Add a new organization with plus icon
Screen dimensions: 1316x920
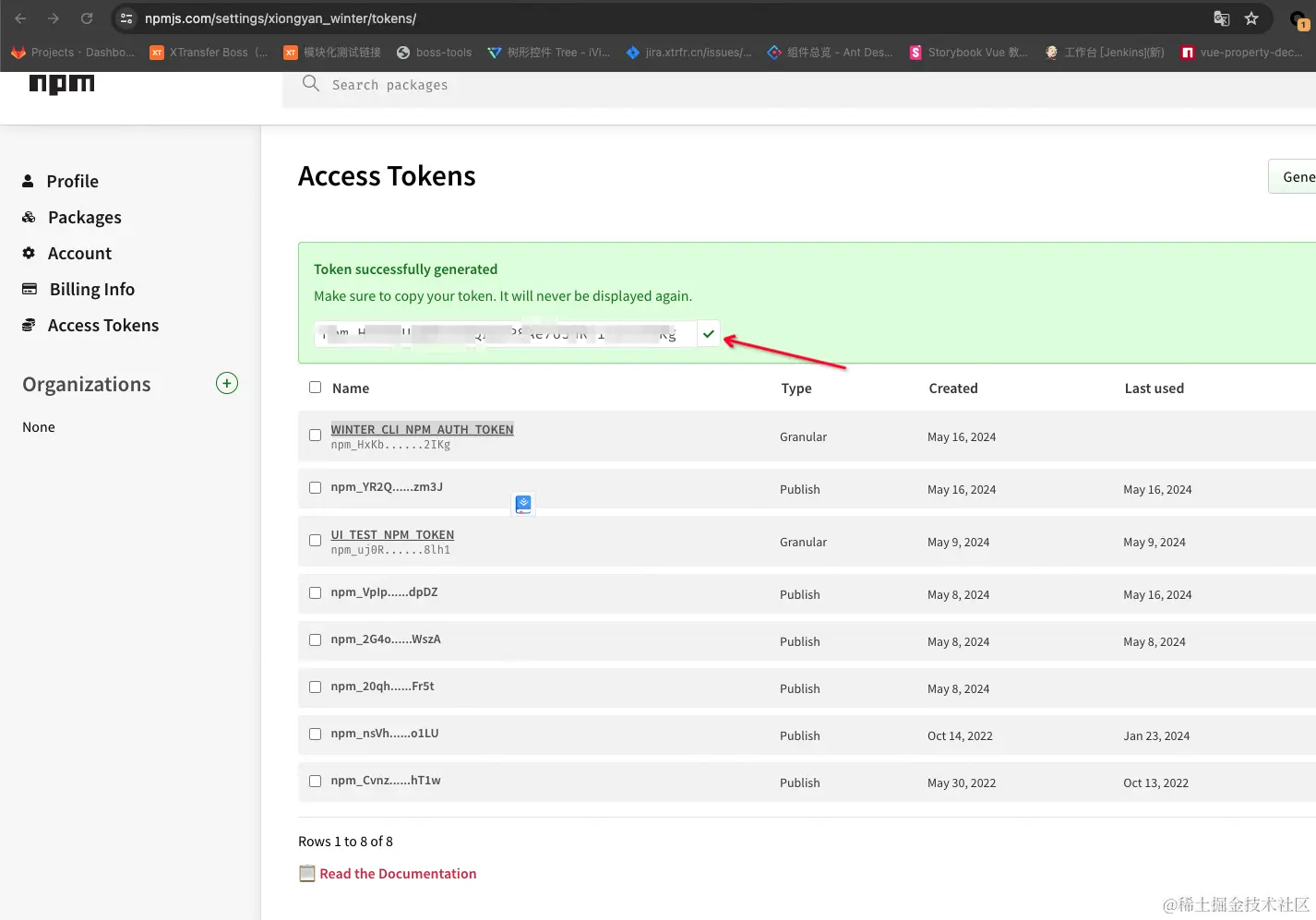click(x=227, y=383)
